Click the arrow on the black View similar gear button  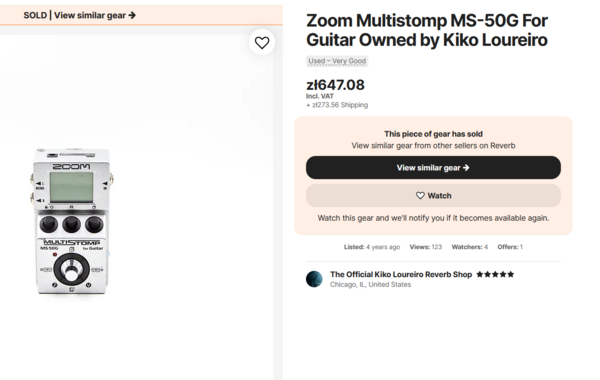tap(466, 168)
